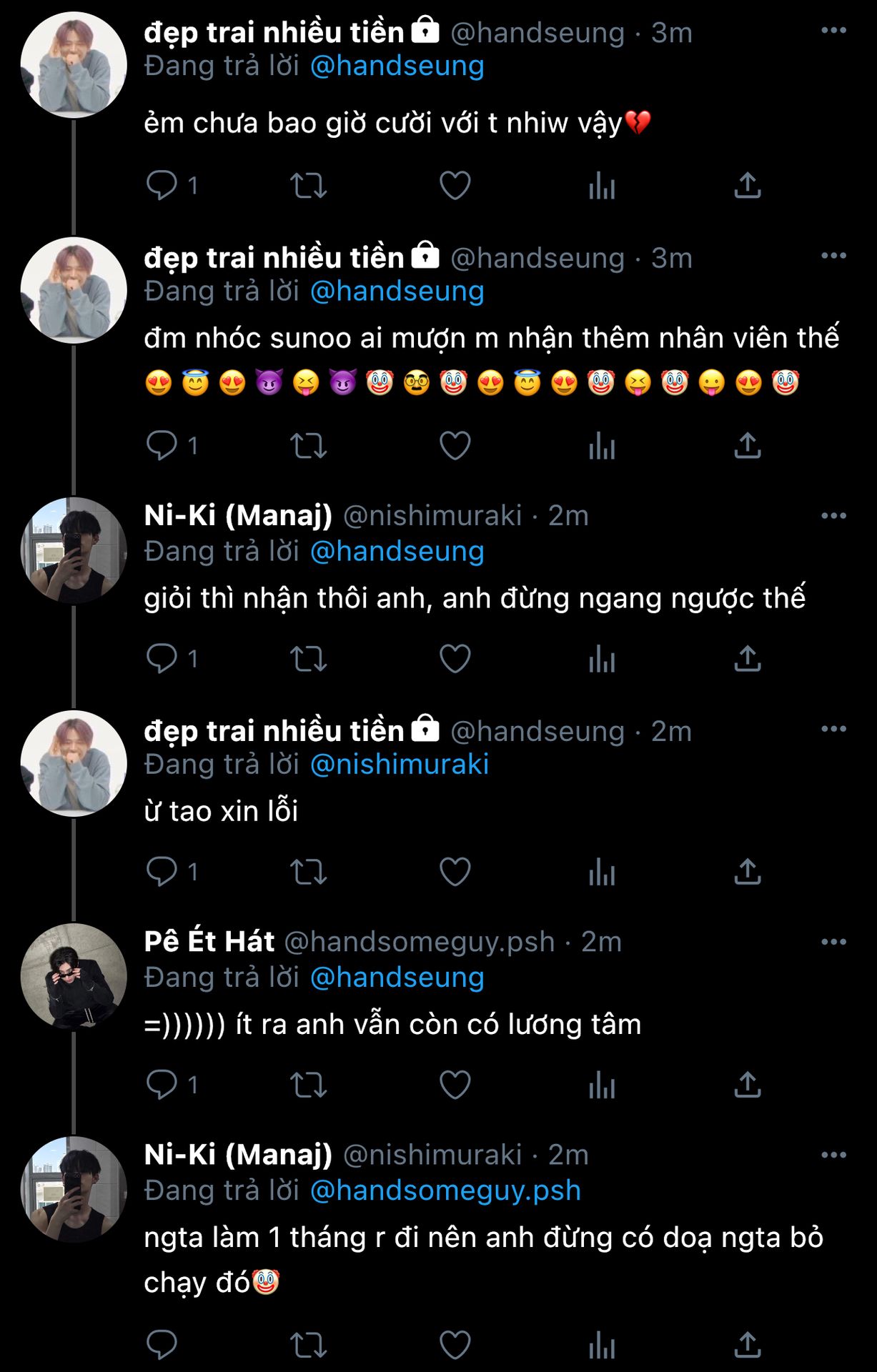Open the @nishimuraki mention link in reply line

click(400, 765)
